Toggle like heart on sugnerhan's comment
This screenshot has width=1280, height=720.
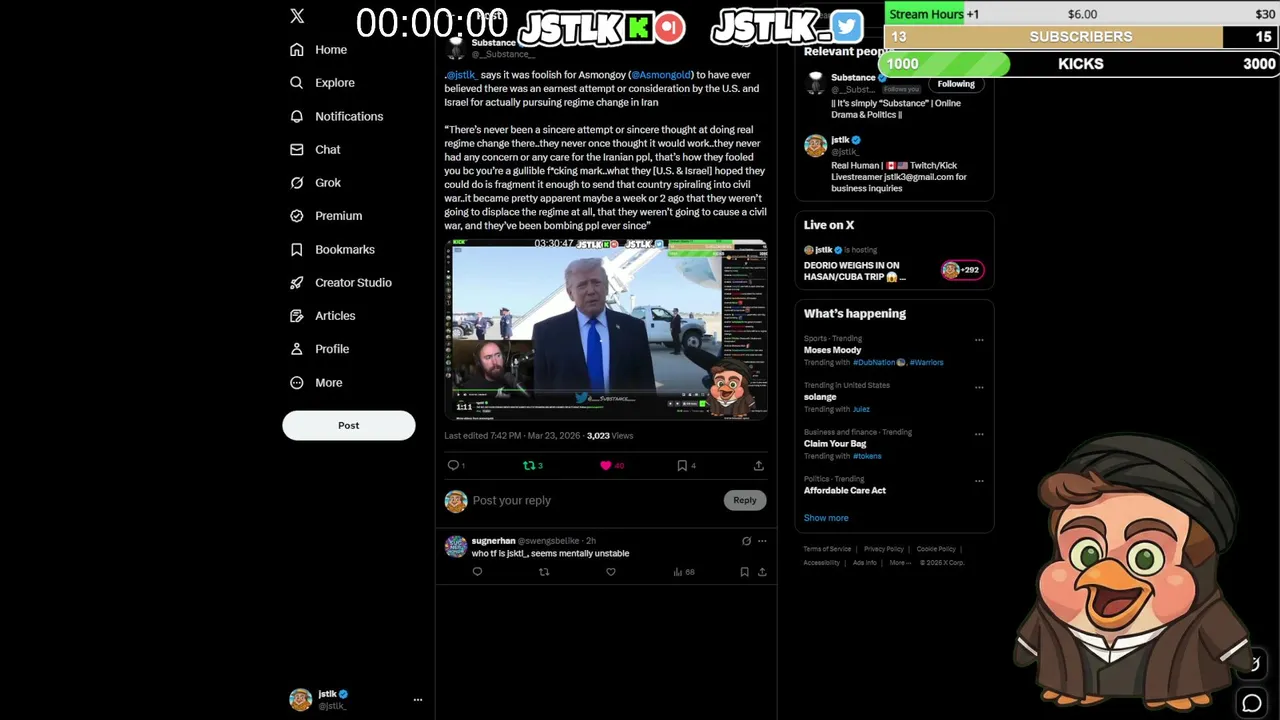click(611, 572)
